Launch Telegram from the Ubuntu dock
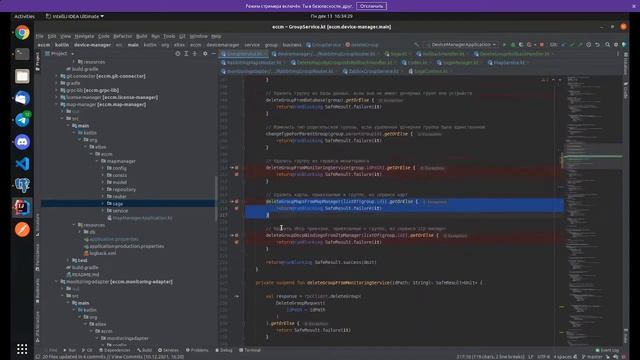The height and width of the screenshot is (360, 640). tap(22, 120)
